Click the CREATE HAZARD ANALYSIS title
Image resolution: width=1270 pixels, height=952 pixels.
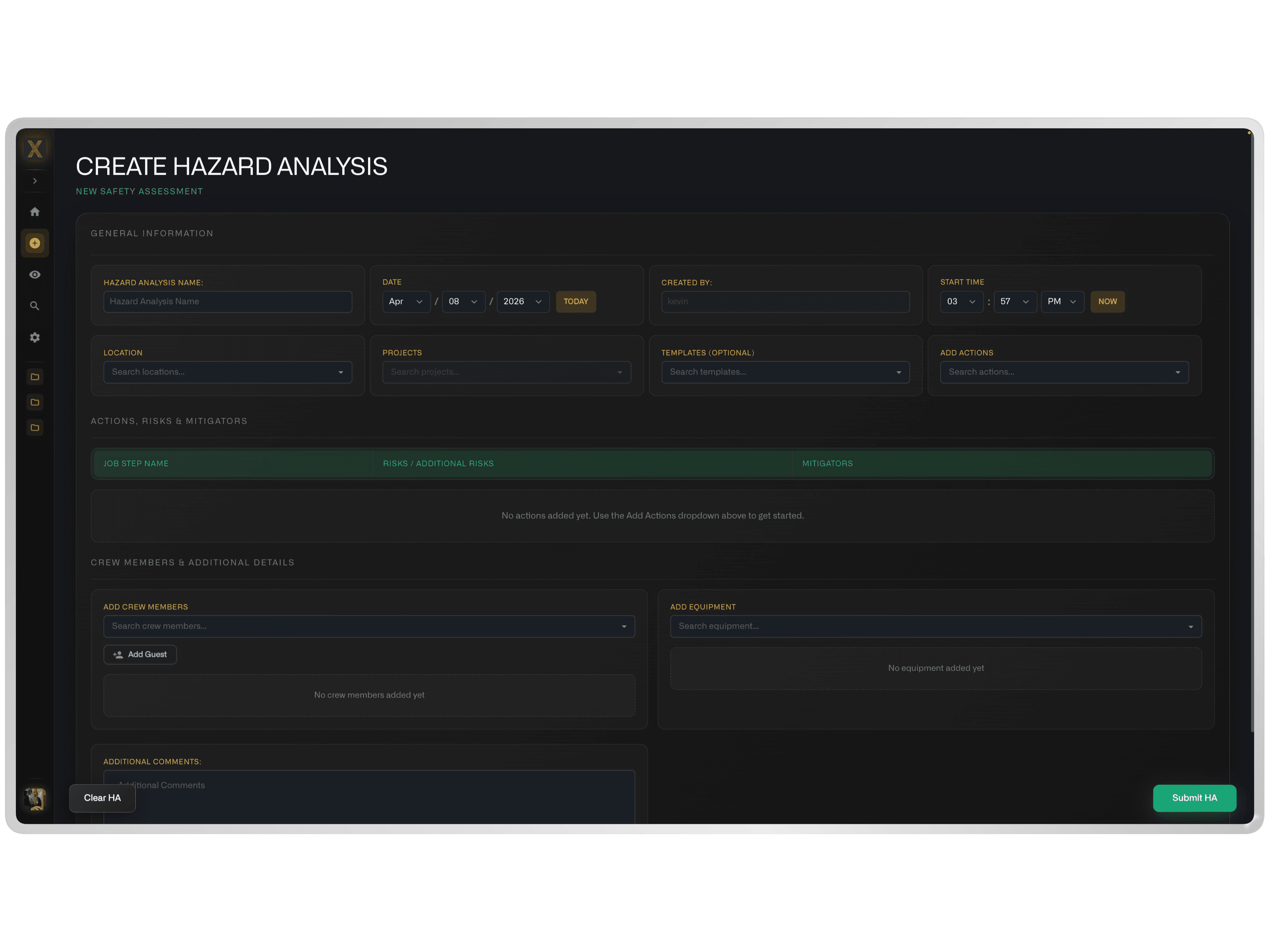click(x=232, y=166)
